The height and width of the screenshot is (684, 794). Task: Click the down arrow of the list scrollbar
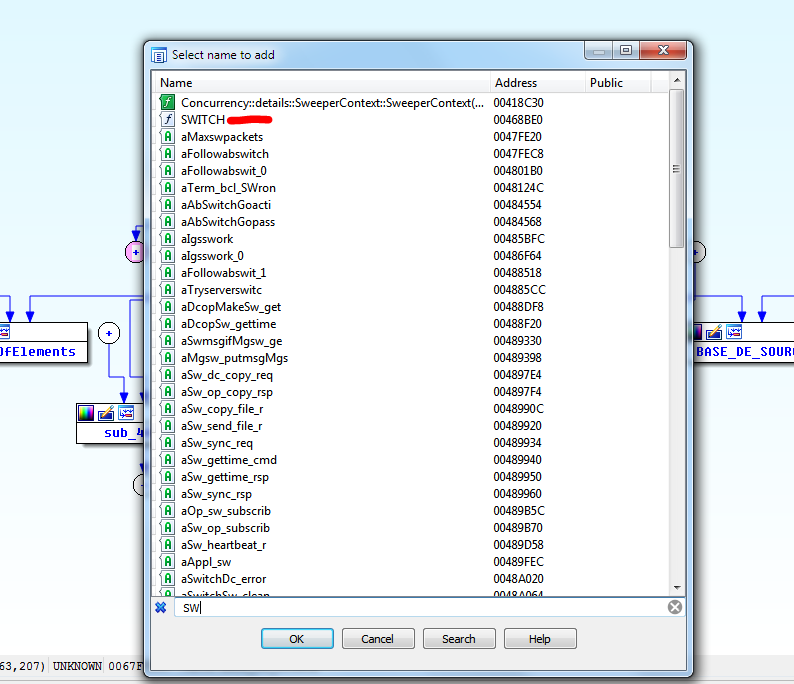[677, 588]
